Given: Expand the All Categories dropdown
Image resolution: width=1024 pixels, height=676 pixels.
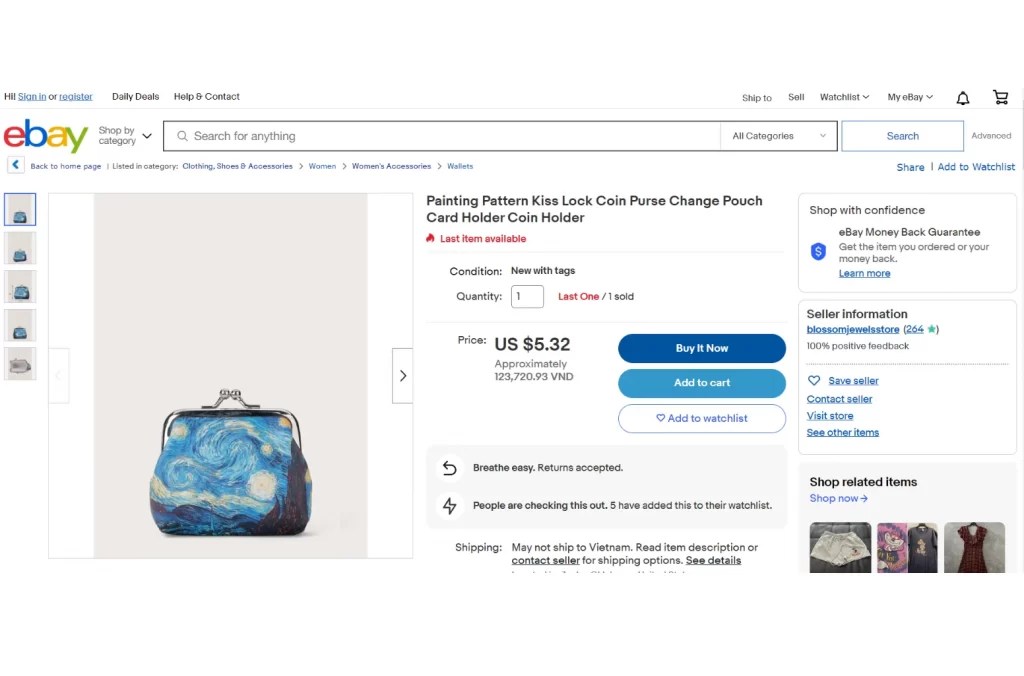Looking at the screenshot, I should point(779,135).
